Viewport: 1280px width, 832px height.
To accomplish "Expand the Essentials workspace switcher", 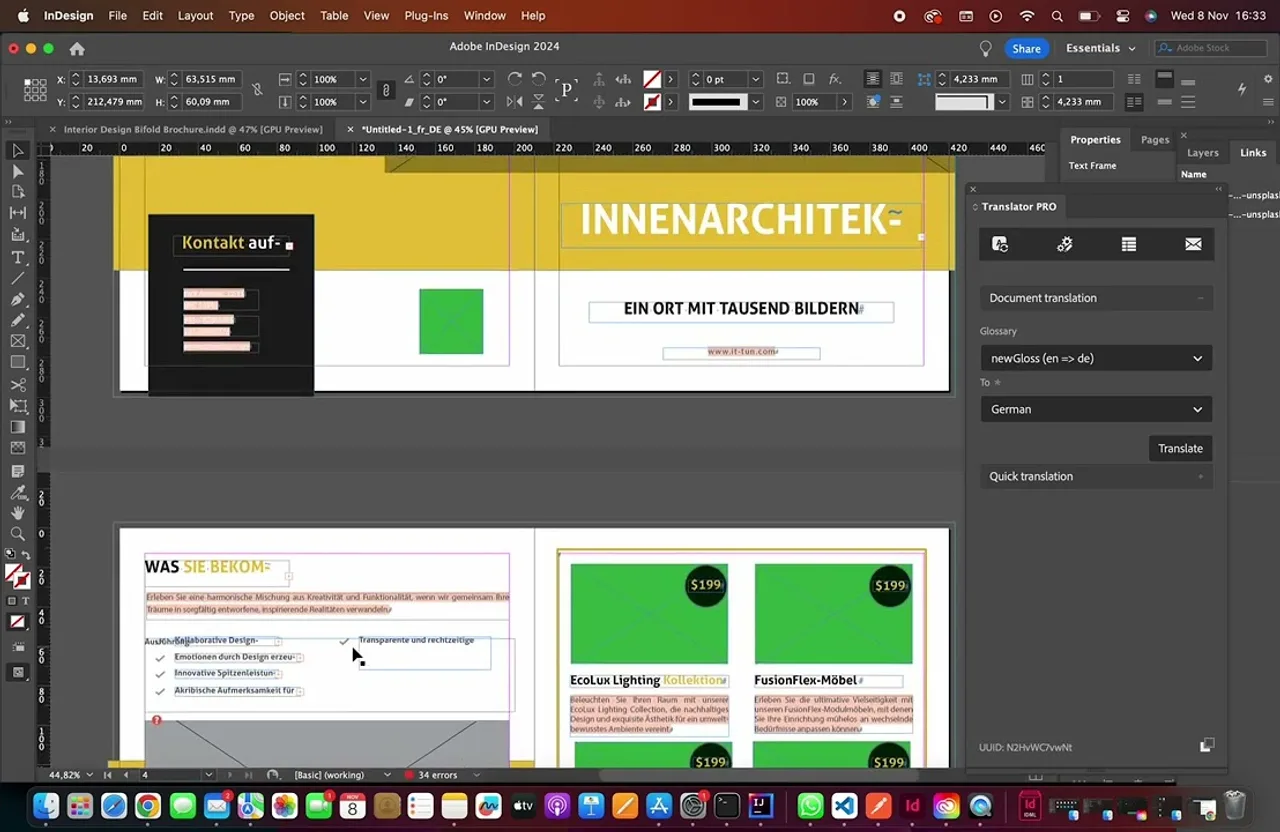I will pyautogui.click(x=1101, y=48).
